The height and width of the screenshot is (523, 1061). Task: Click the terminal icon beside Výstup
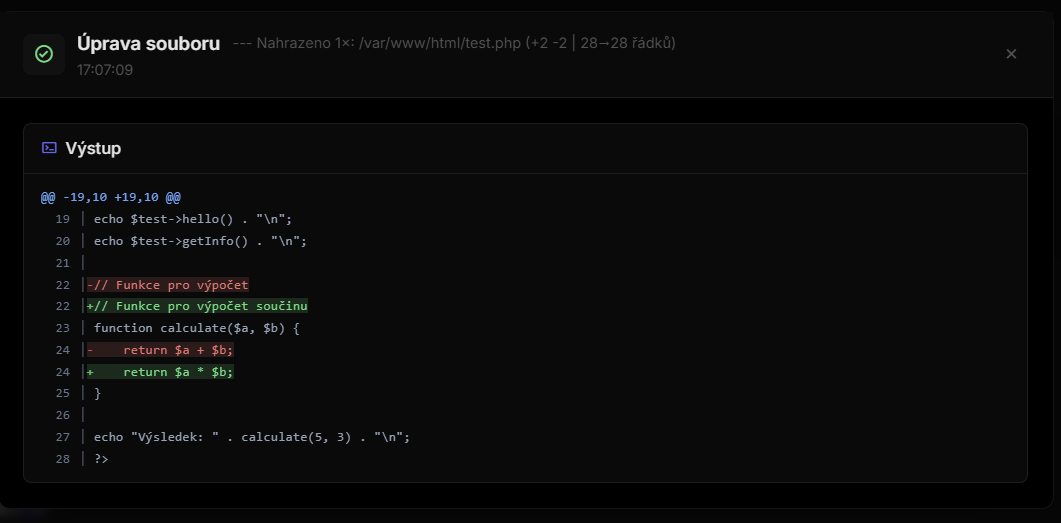49,148
